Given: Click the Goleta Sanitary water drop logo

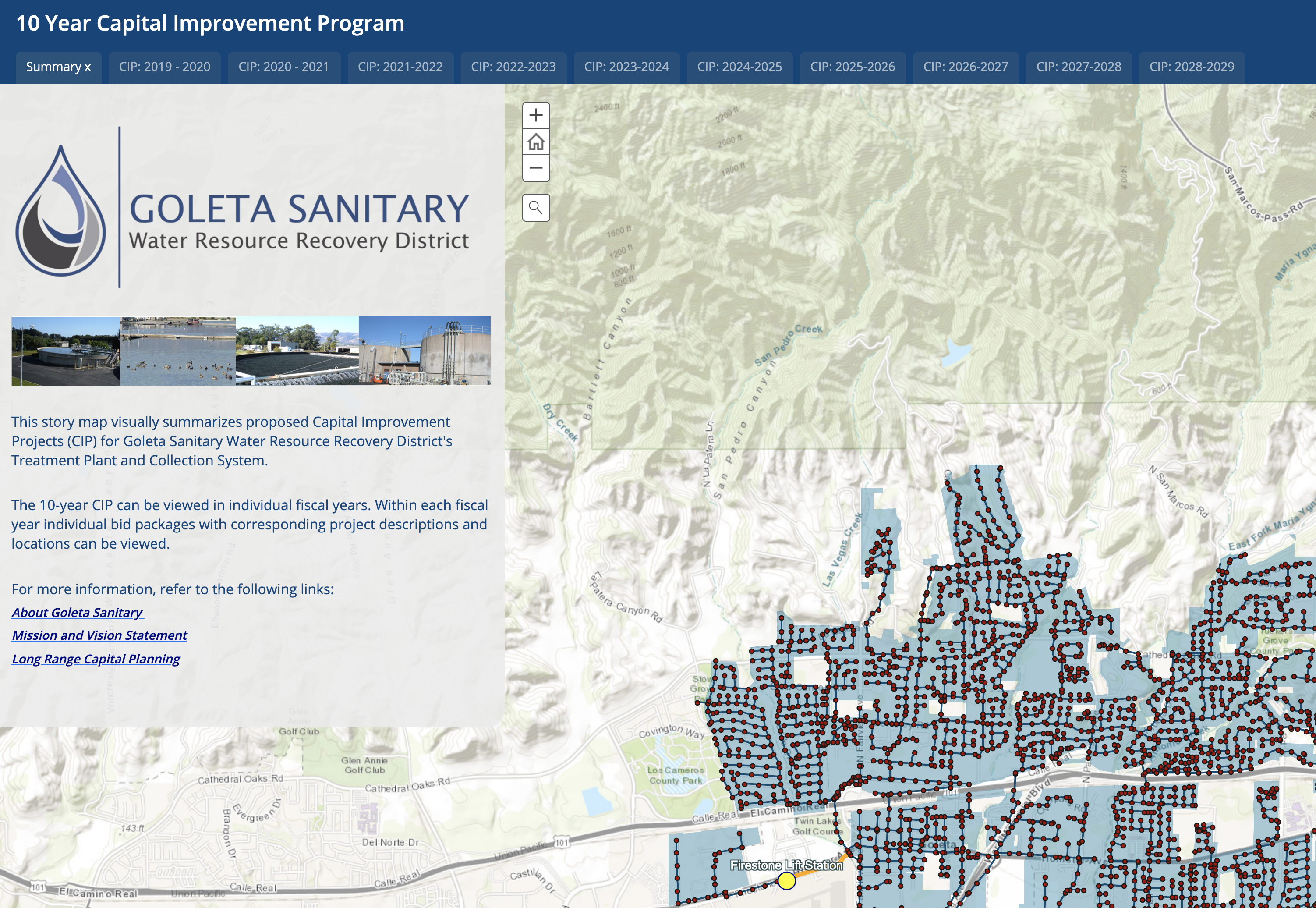Looking at the screenshot, I should tap(61, 211).
